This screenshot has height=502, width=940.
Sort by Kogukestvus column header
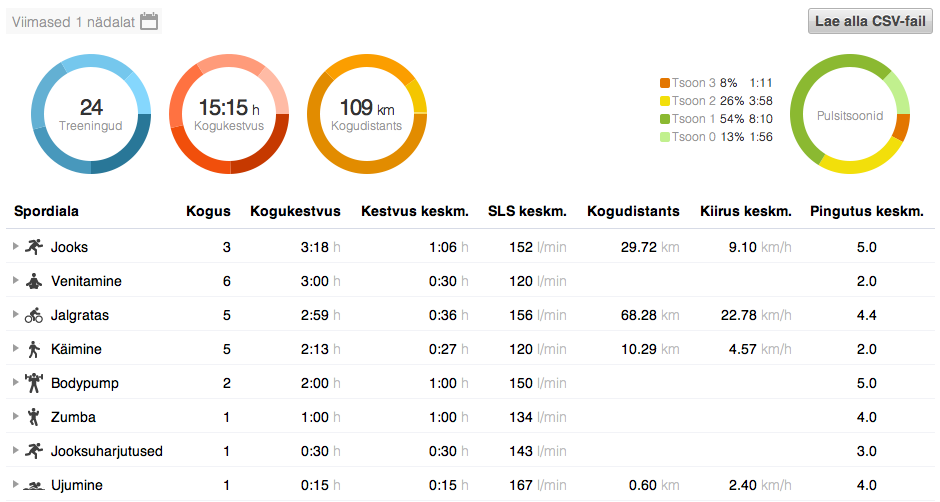click(295, 211)
